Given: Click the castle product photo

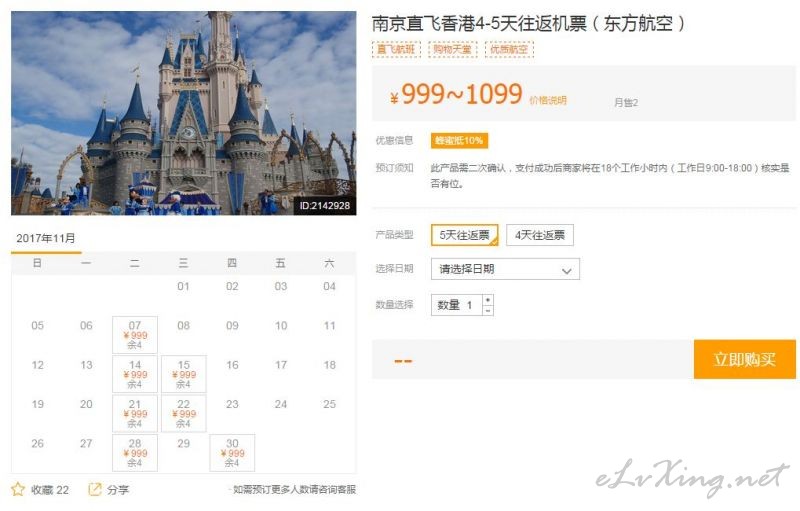Looking at the screenshot, I should 184,113.
